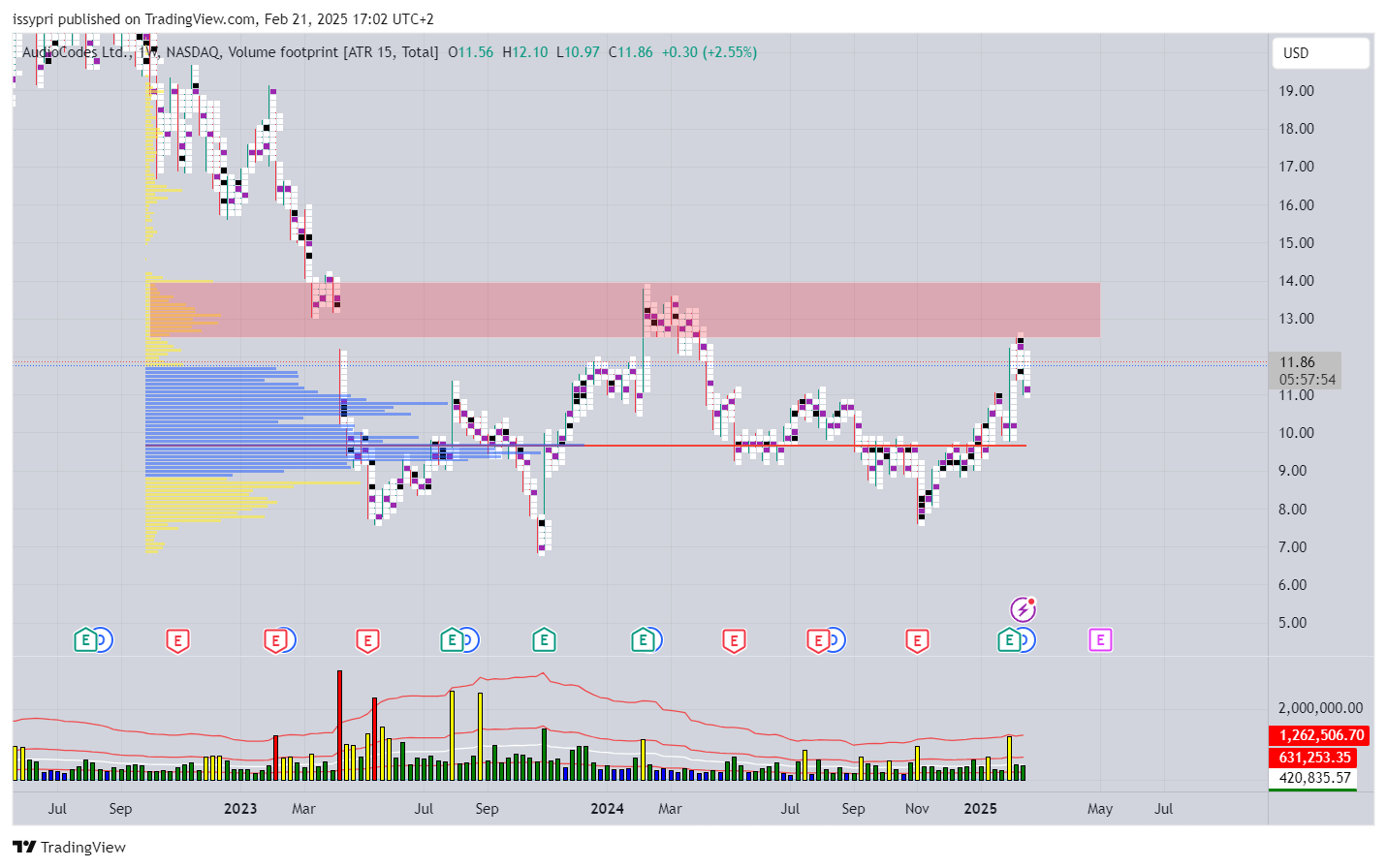Click the 2023 label on the time axis

(240, 809)
